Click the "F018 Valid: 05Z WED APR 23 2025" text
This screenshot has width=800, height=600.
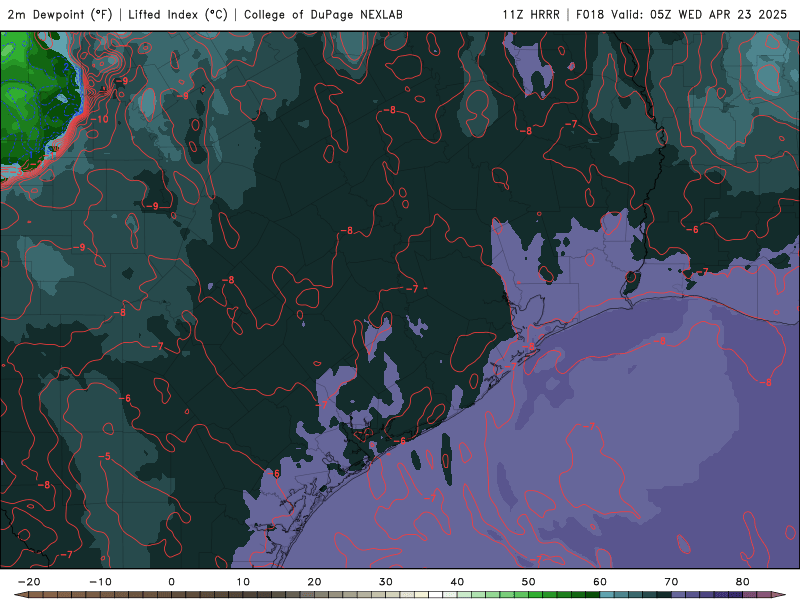682,14
